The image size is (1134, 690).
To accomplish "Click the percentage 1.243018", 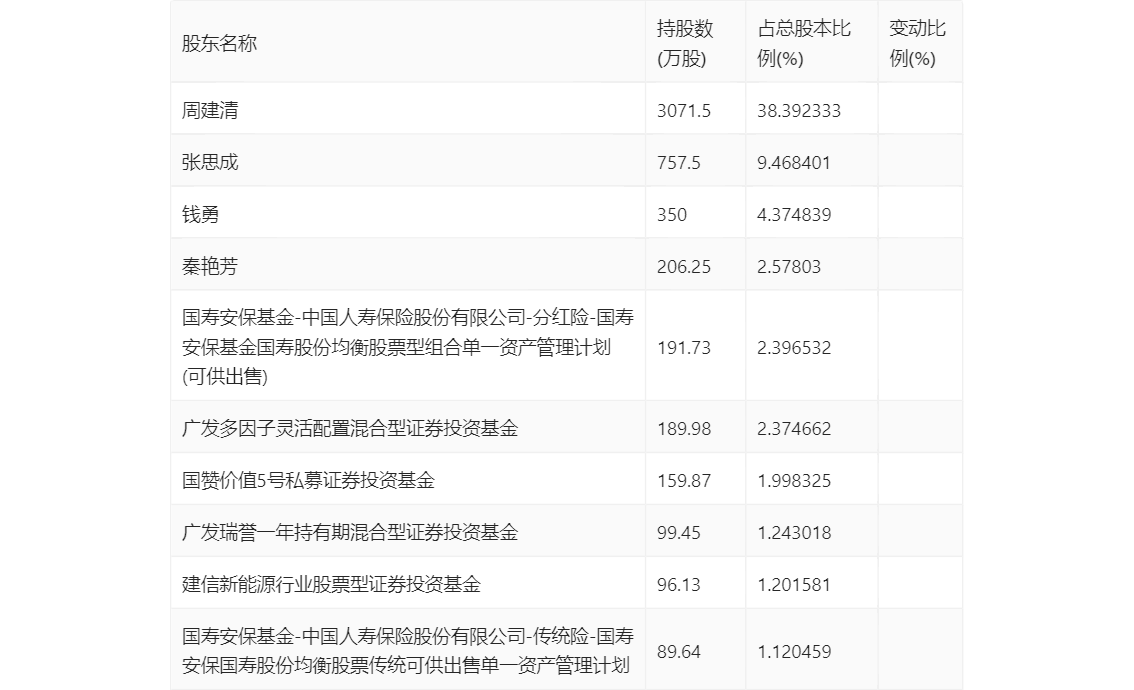I will click(794, 533).
